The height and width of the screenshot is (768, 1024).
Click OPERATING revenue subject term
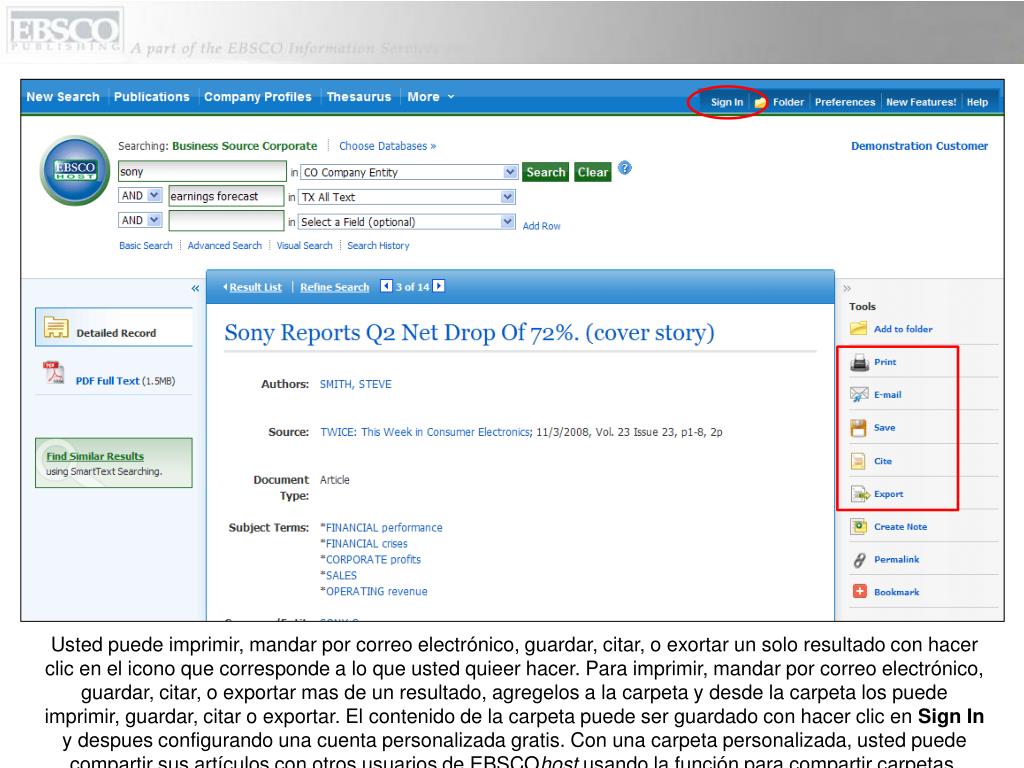tap(376, 591)
